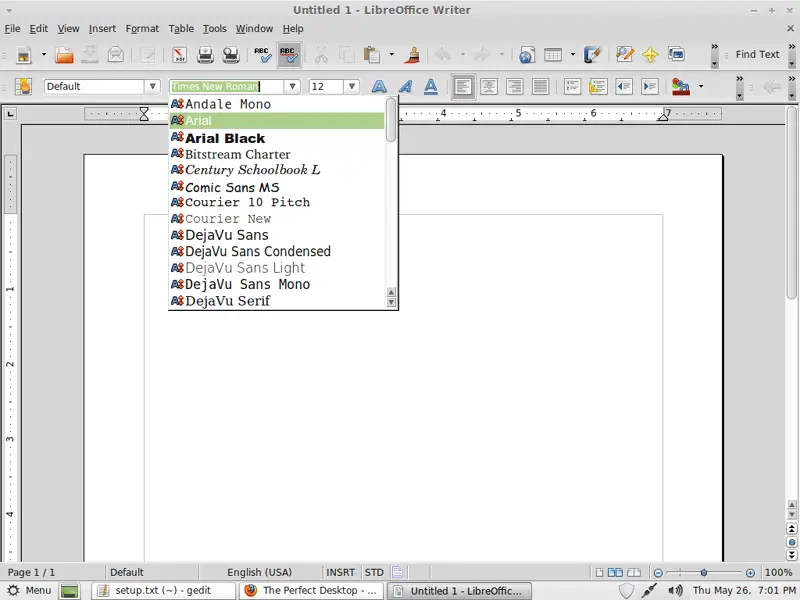The height and width of the screenshot is (600, 800).
Task: Choose Courier New font
Action: [277, 218]
